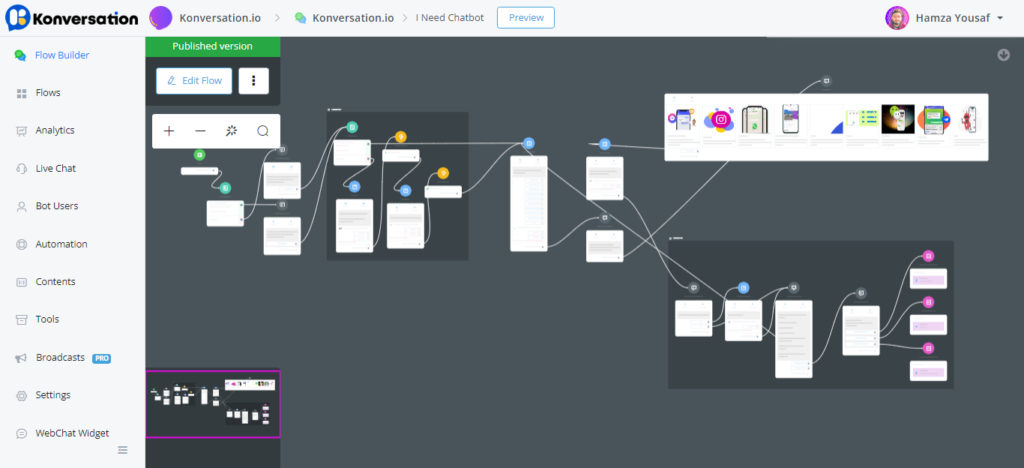Open the three-dot more options menu

click(x=254, y=81)
